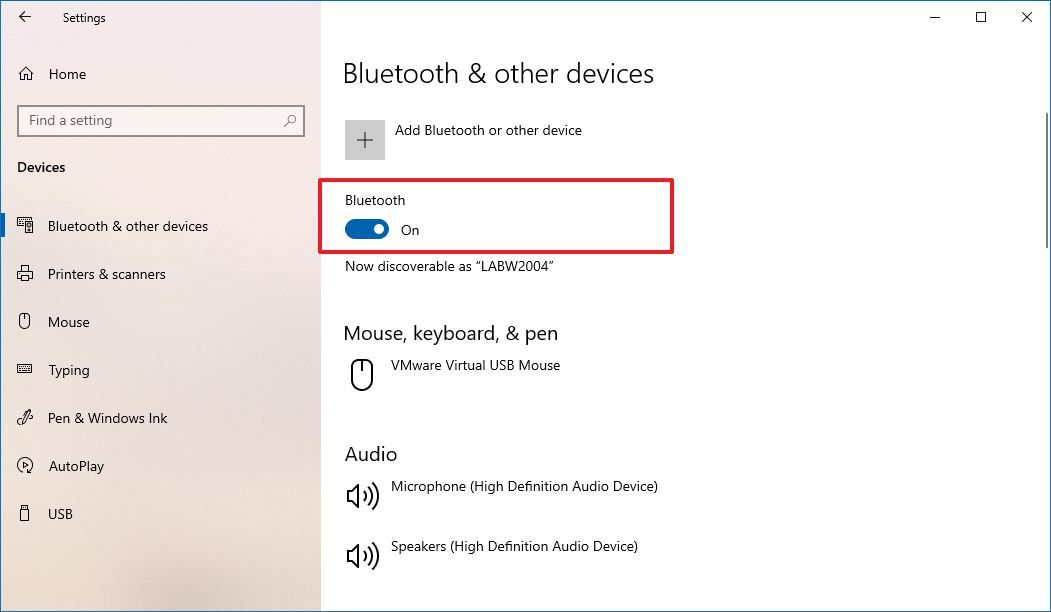Click the Bluetooth & other devices page title
The image size is (1051, 612).
pyautogui.click(x=498, y=73)
